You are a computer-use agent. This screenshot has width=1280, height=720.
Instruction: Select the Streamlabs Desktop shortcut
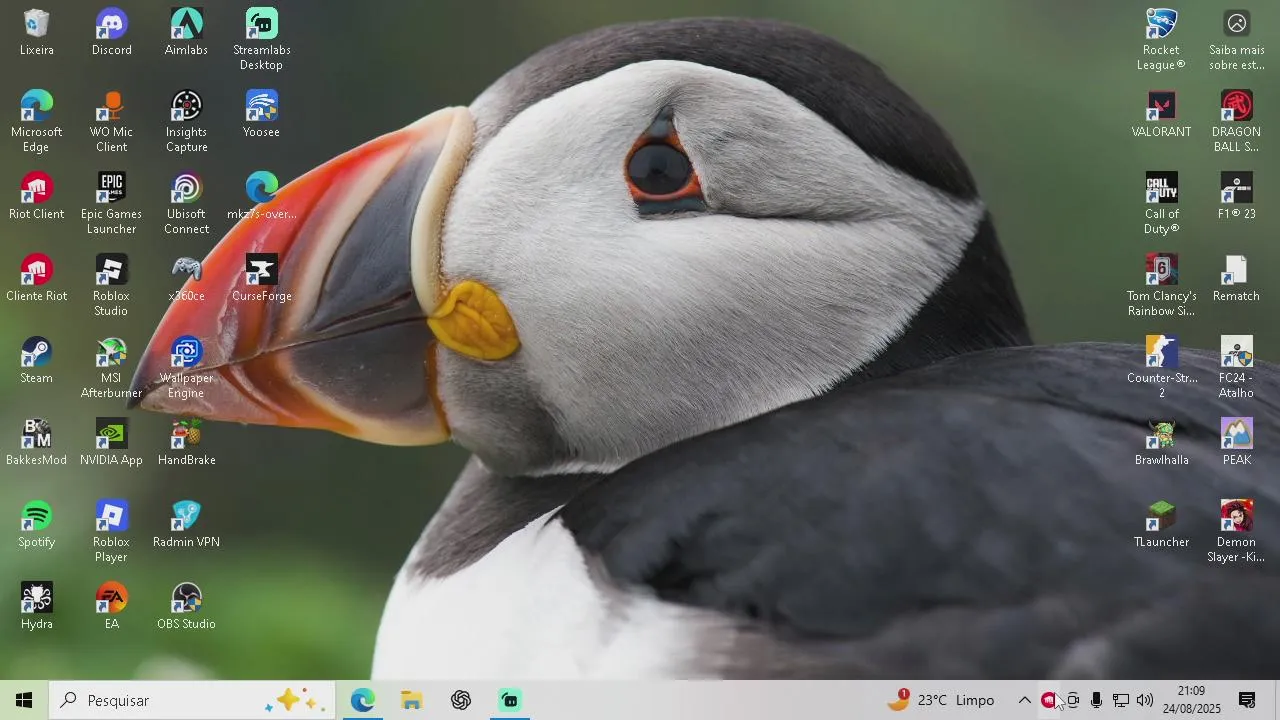pos(261,39)
